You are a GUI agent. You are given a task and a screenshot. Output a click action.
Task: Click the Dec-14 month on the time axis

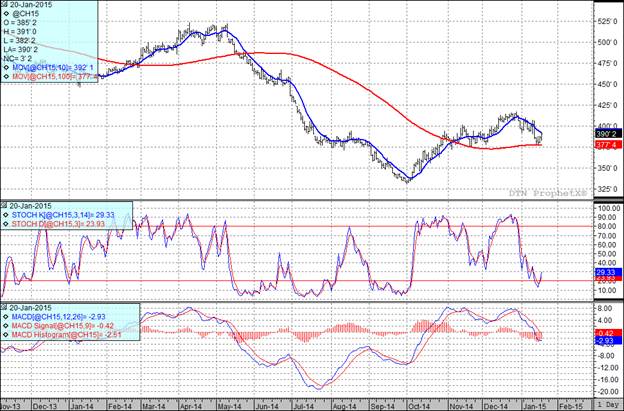pyautogui.click(x=494, y=407)
